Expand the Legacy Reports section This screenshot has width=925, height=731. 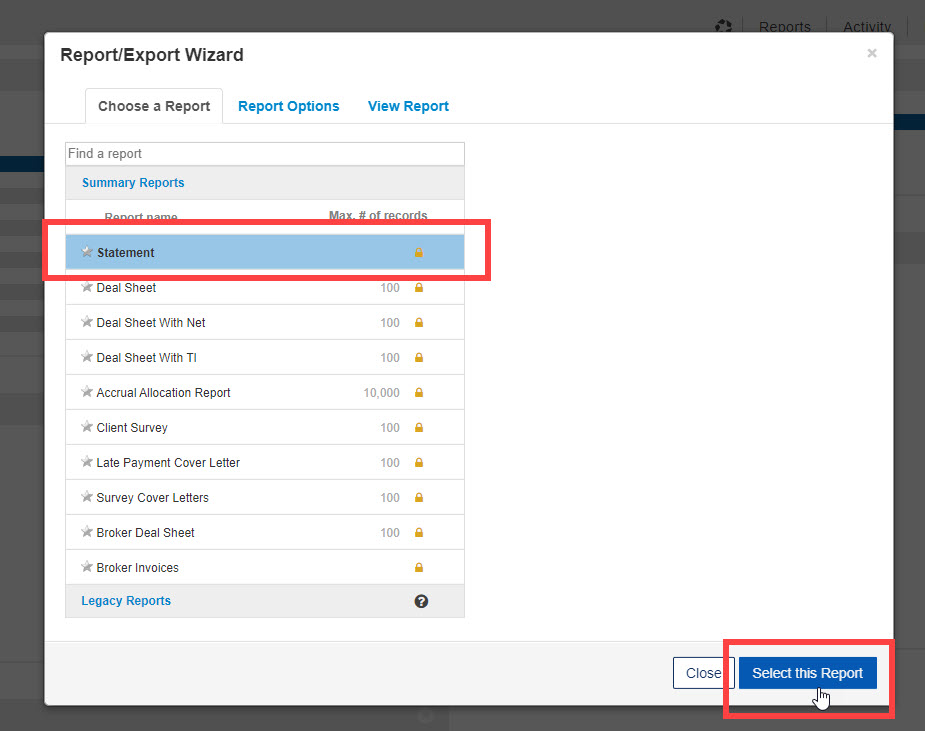126,601
